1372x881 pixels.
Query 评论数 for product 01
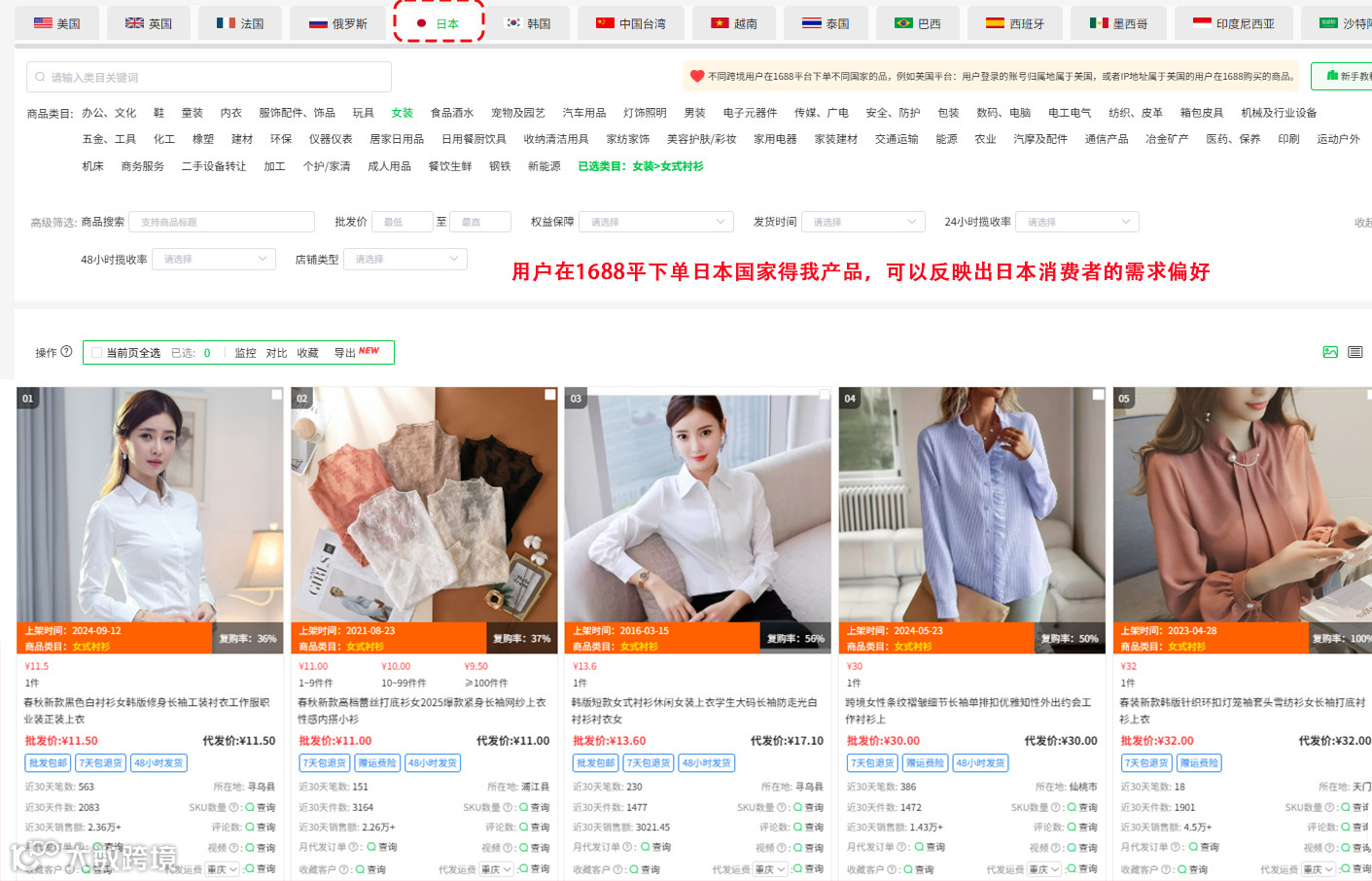point(261,828)
